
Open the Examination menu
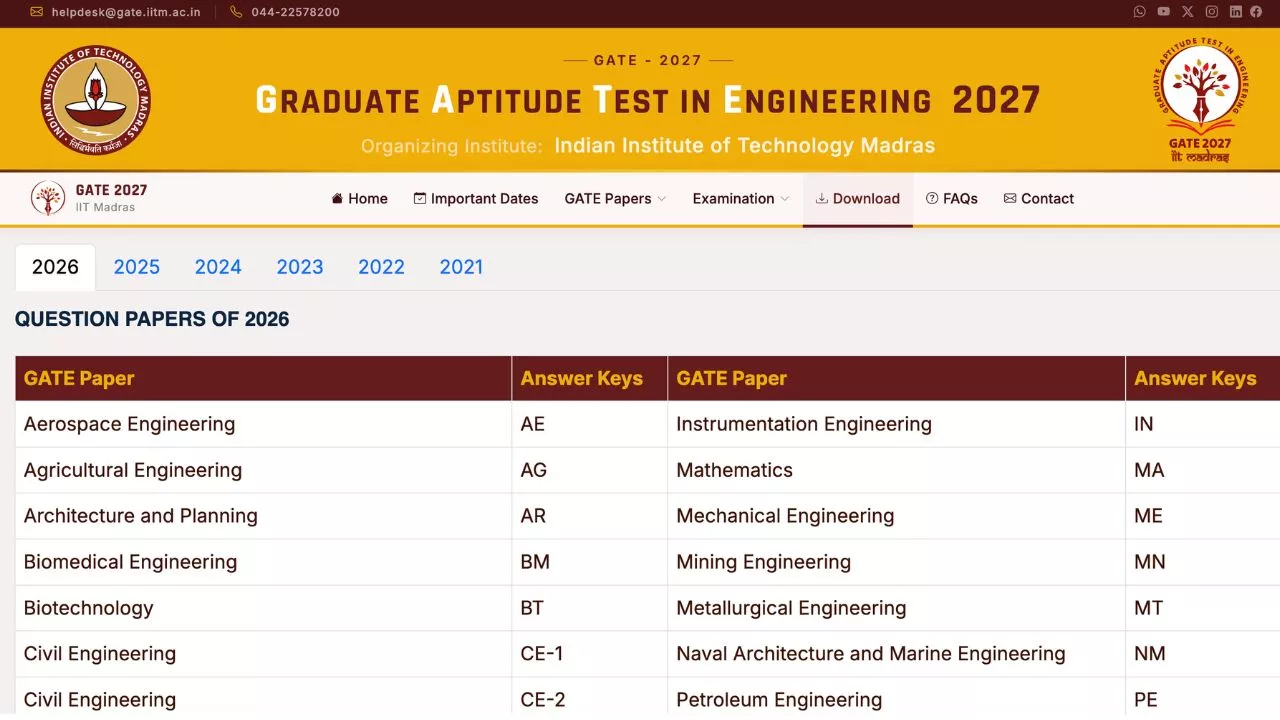[741, 198]
